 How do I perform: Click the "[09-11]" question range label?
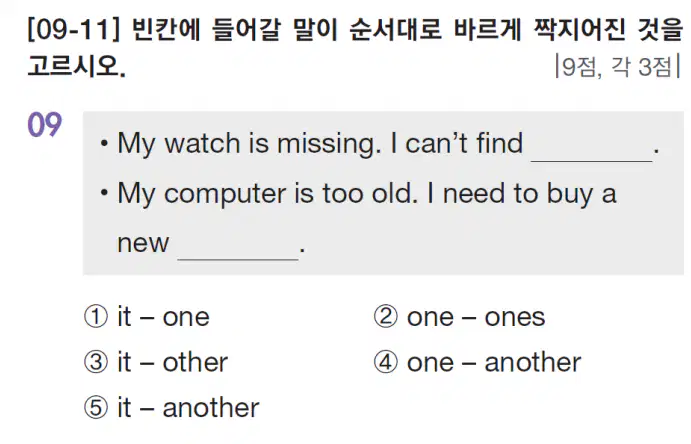(x=74, y=30)
